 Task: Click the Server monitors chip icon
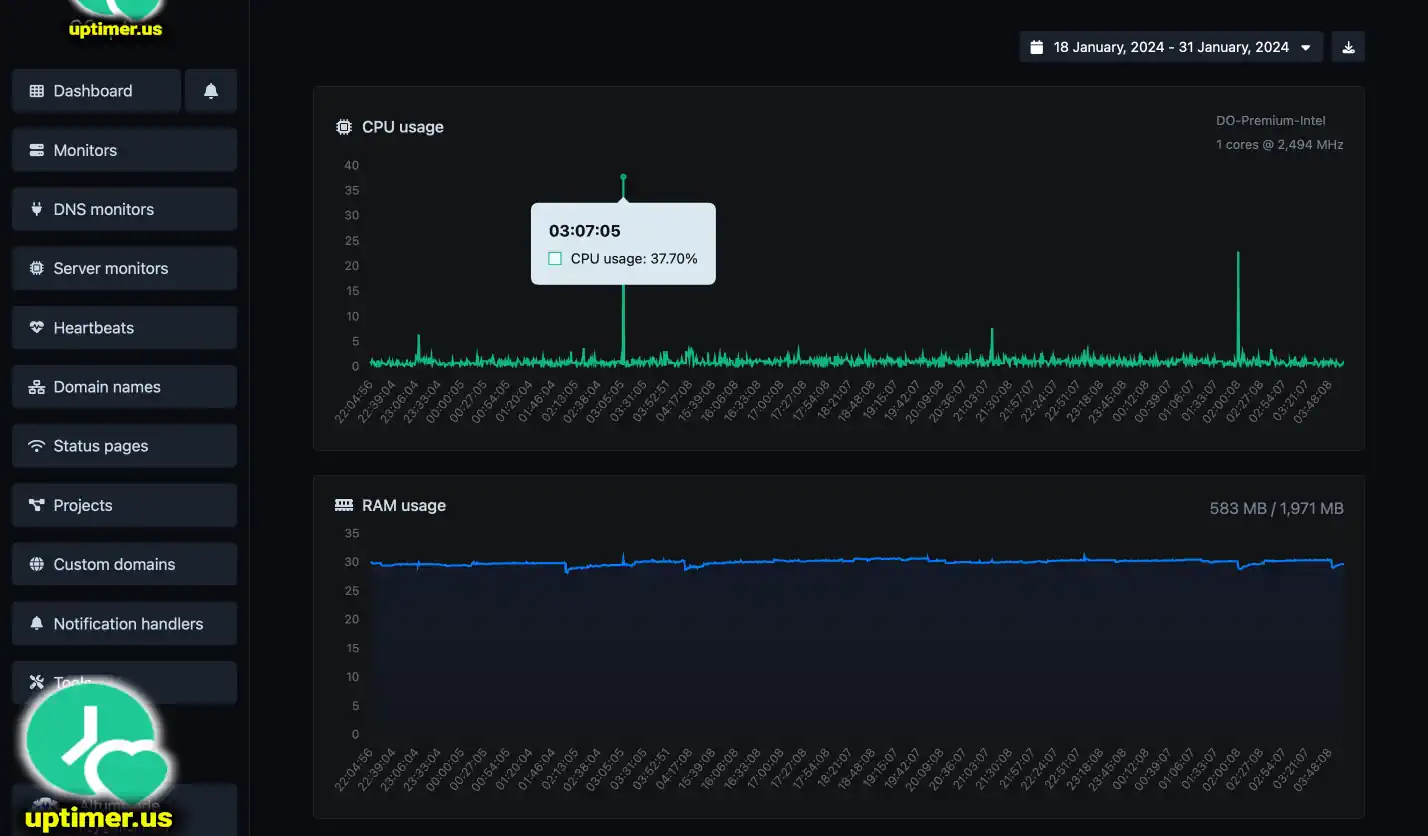click(x=37, y=268)
